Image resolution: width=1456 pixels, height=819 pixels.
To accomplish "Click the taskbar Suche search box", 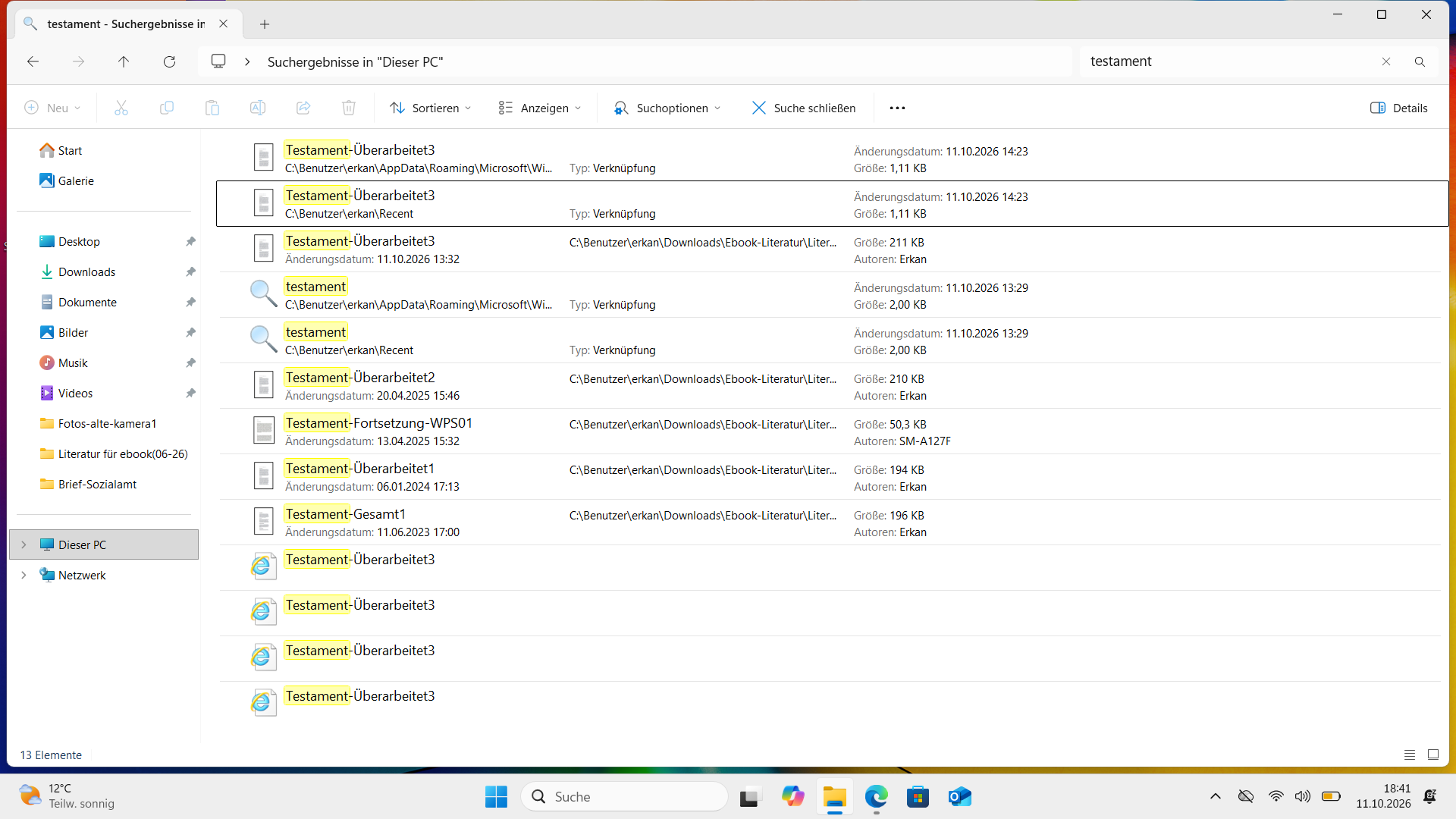I will [x=624, y=796].
